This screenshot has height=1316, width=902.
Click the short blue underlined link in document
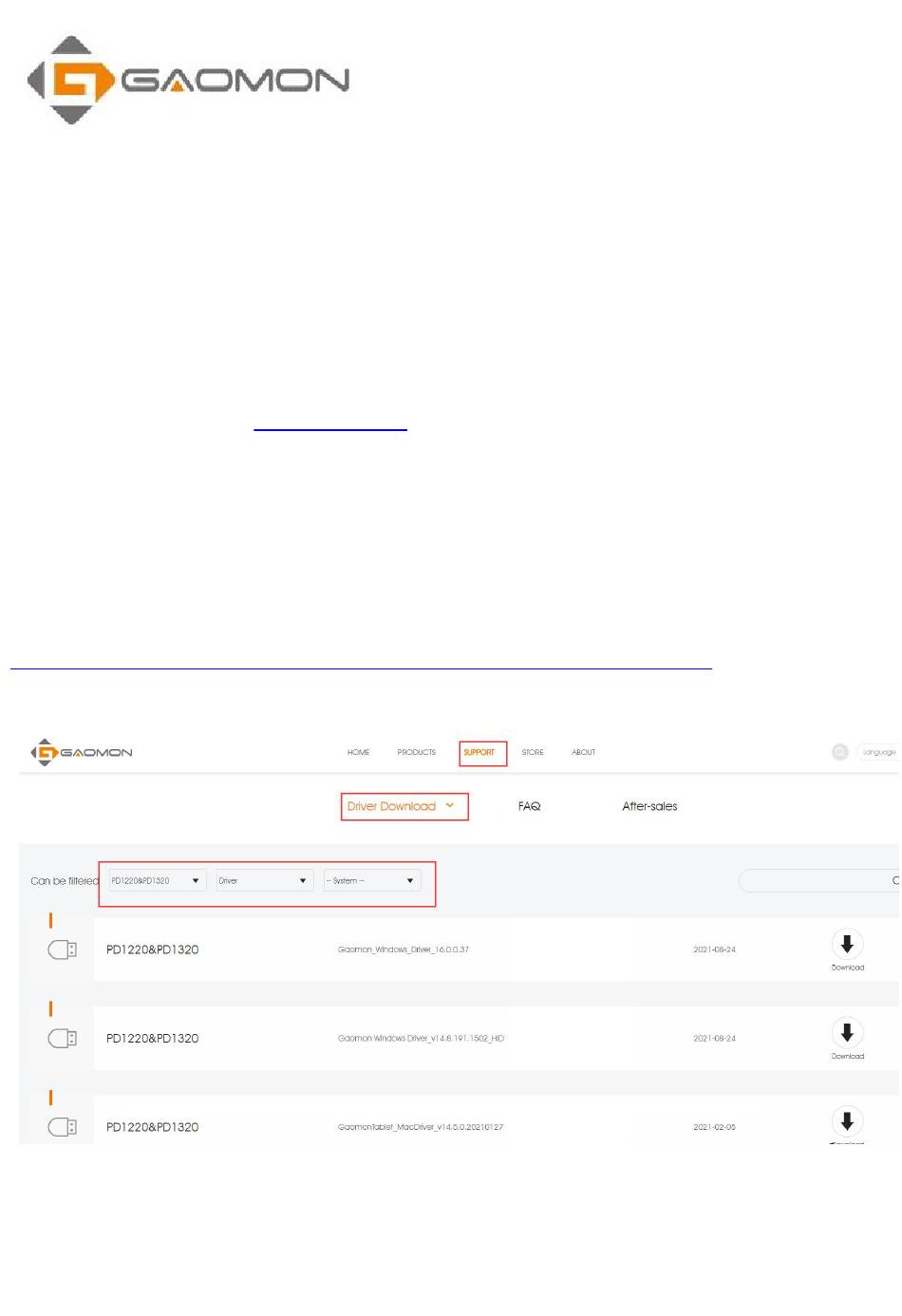[x=330, y=429]
